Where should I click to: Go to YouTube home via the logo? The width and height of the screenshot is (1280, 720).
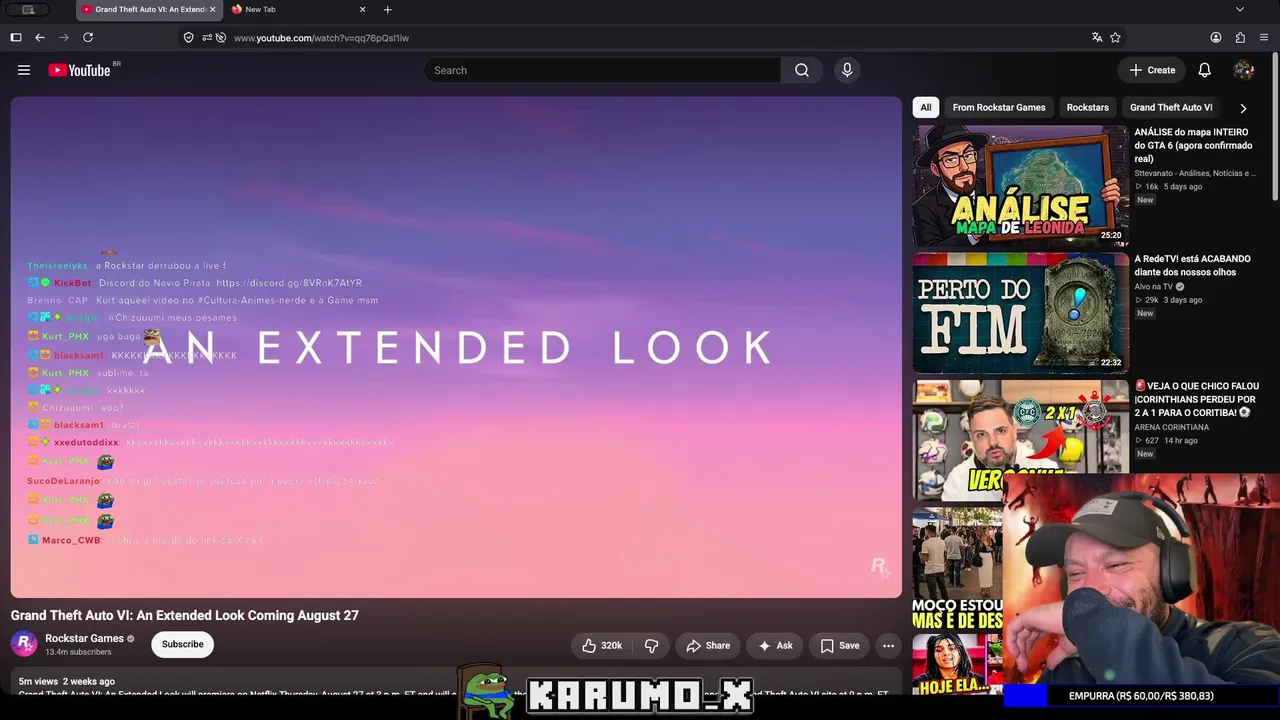point(79,70)
